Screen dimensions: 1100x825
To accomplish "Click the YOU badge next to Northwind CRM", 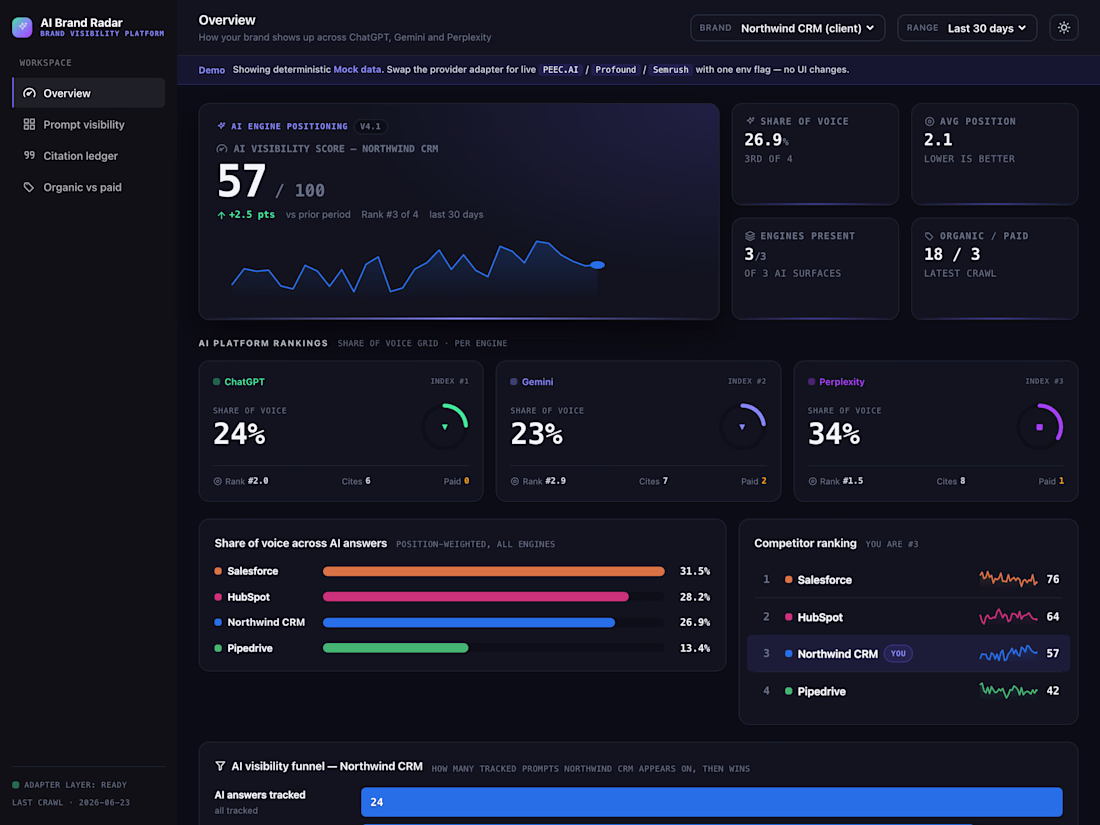I will [x=898, y=653].
